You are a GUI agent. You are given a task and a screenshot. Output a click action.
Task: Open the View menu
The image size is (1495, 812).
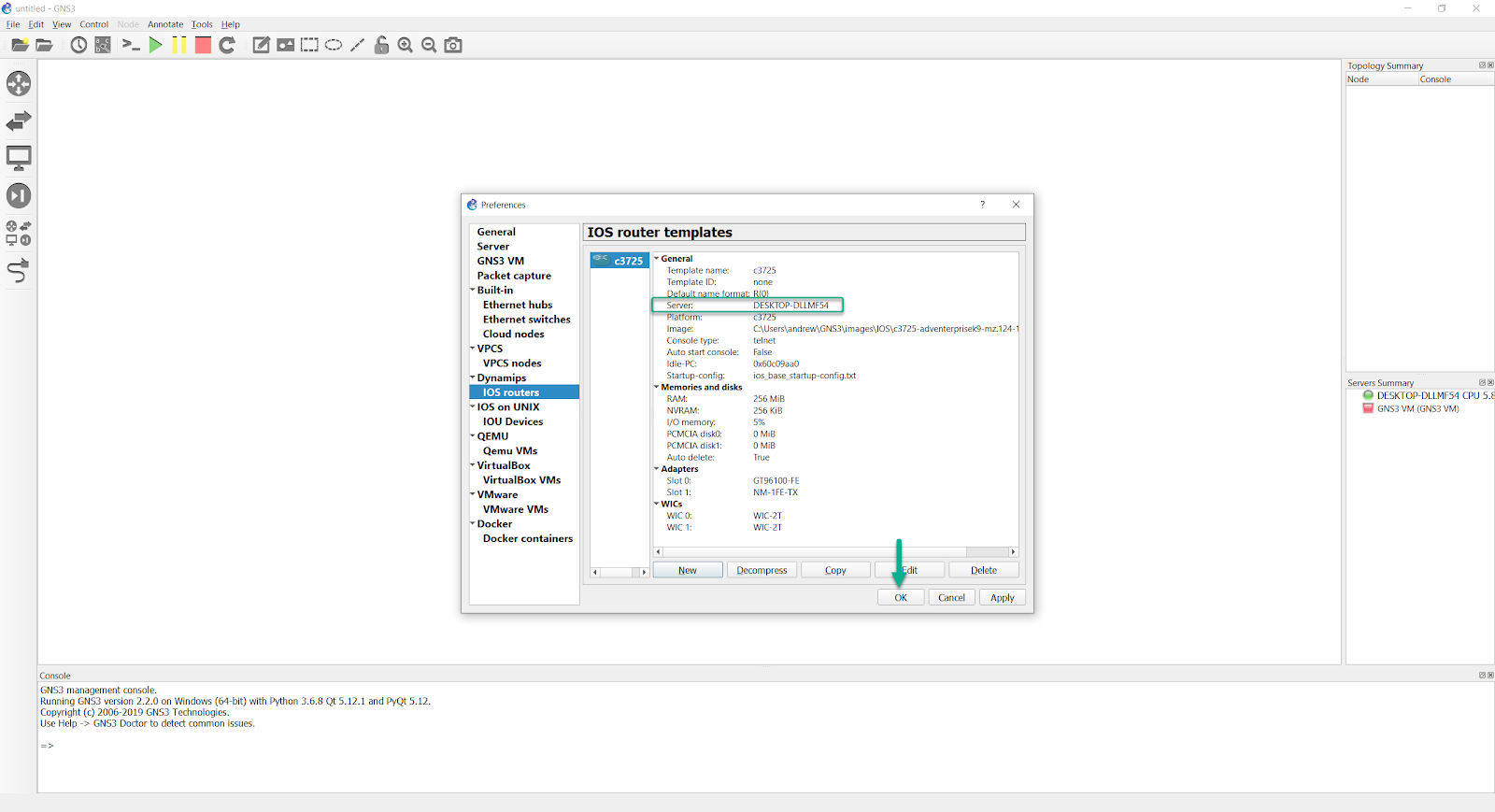click(62, 24)
